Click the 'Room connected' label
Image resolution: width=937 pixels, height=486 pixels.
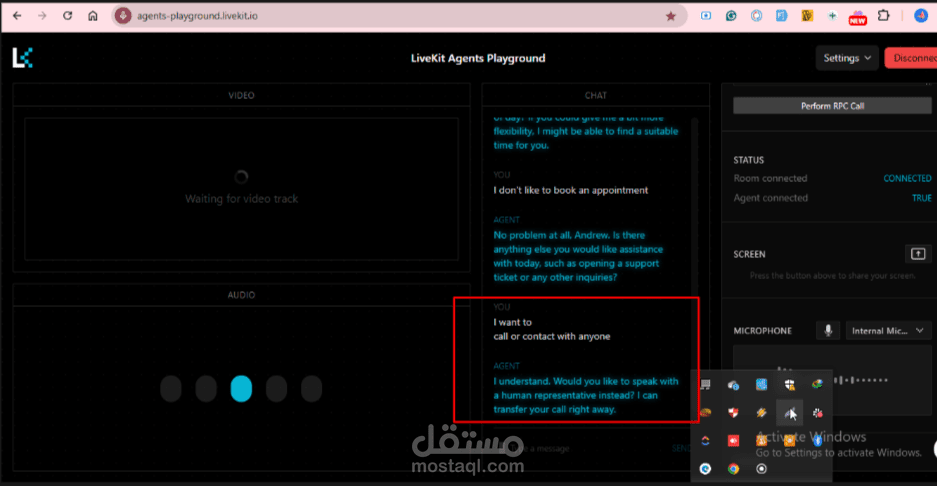[770, 178]
